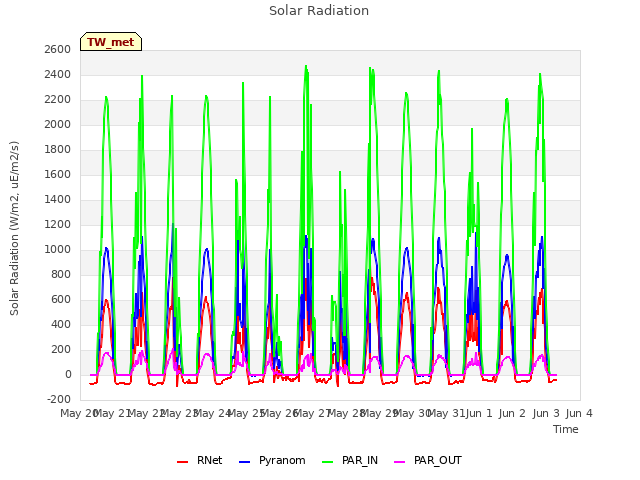Image resolution: width=640 pixels, height=480 pixels.
Task: Click the 1600 y-axis tick label
Action: (x=58, y=175)
